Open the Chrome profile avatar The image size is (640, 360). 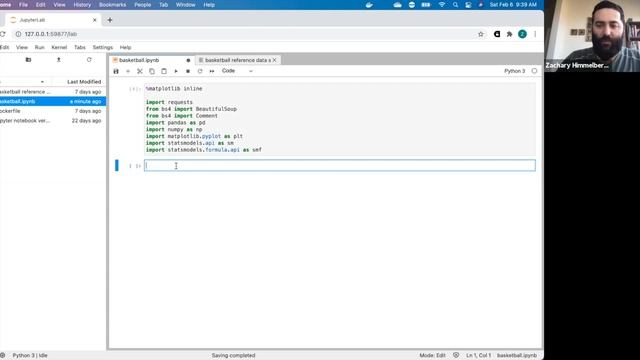pyautogui.click(x=522, y=34)
